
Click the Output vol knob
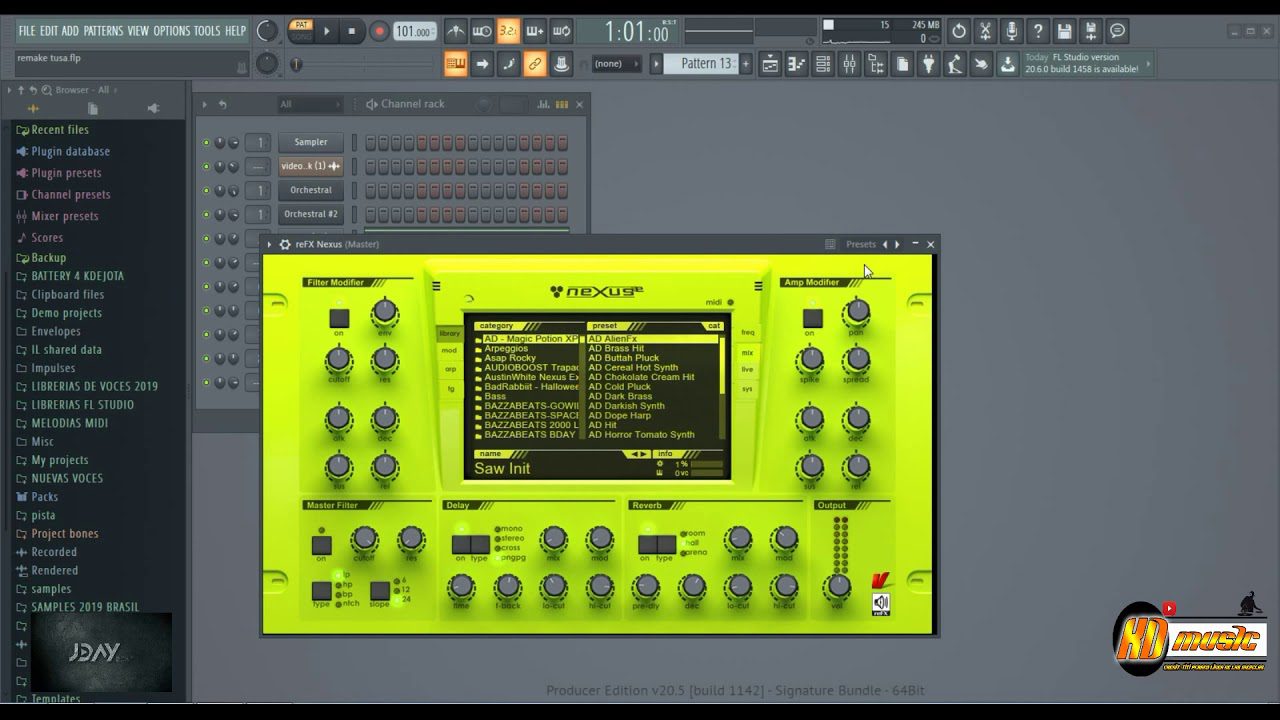(x=838, y=586)
